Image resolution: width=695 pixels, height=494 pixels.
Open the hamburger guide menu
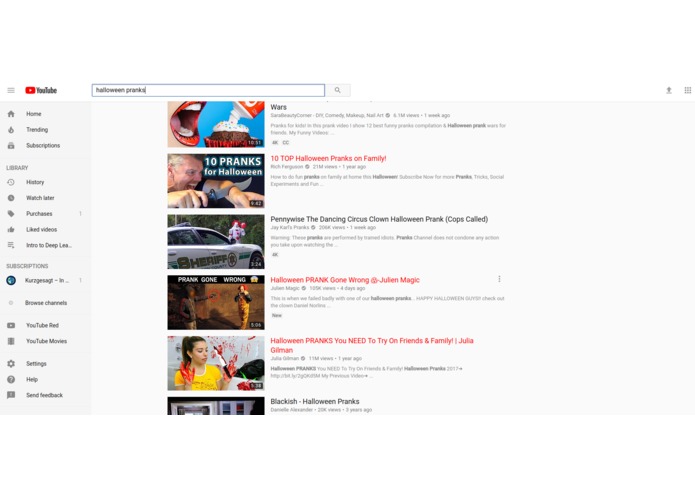tap(11, 90)
